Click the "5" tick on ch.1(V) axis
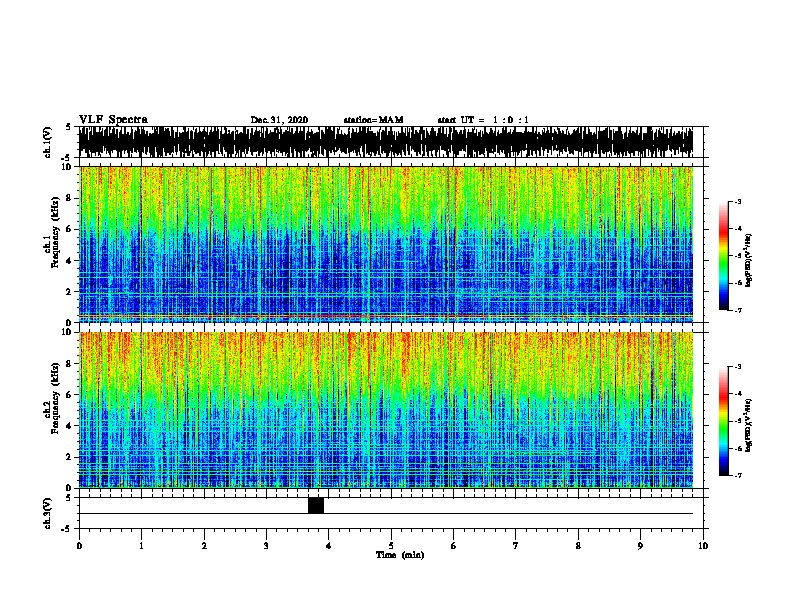Screen dimensions: 792x612 (x=68, y=127)
